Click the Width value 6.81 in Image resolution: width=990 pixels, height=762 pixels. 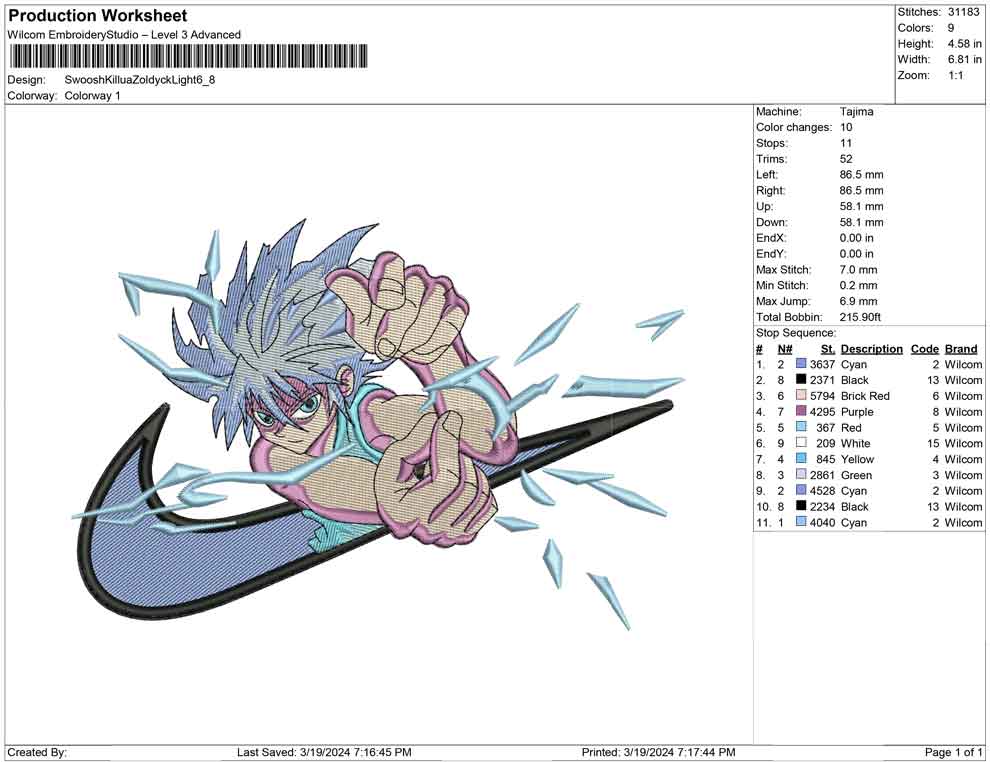pyautogui.click(x=964, y=59)
